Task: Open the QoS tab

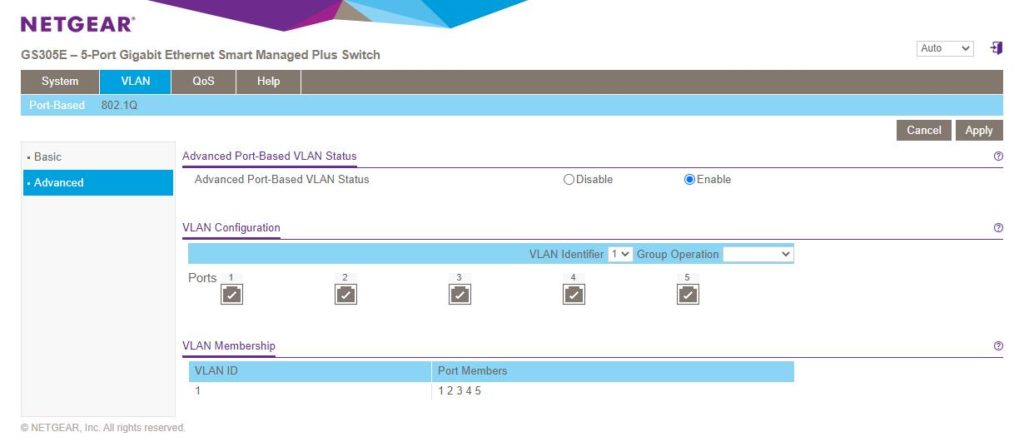Action: tap(203, 82)
